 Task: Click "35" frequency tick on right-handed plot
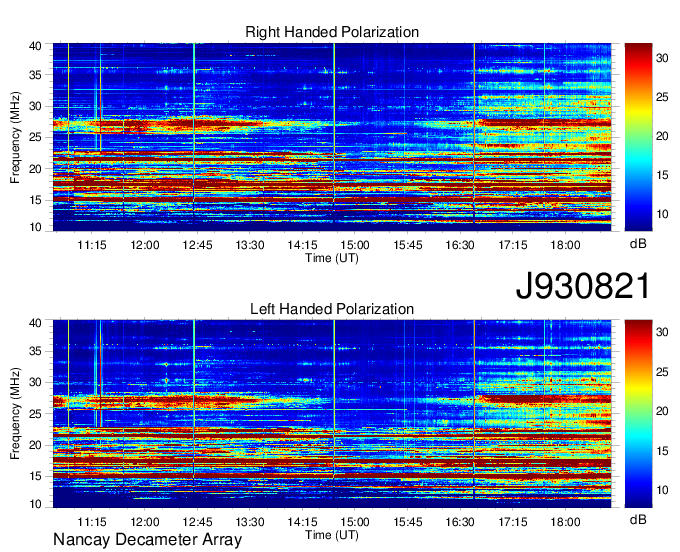[36, 75]
